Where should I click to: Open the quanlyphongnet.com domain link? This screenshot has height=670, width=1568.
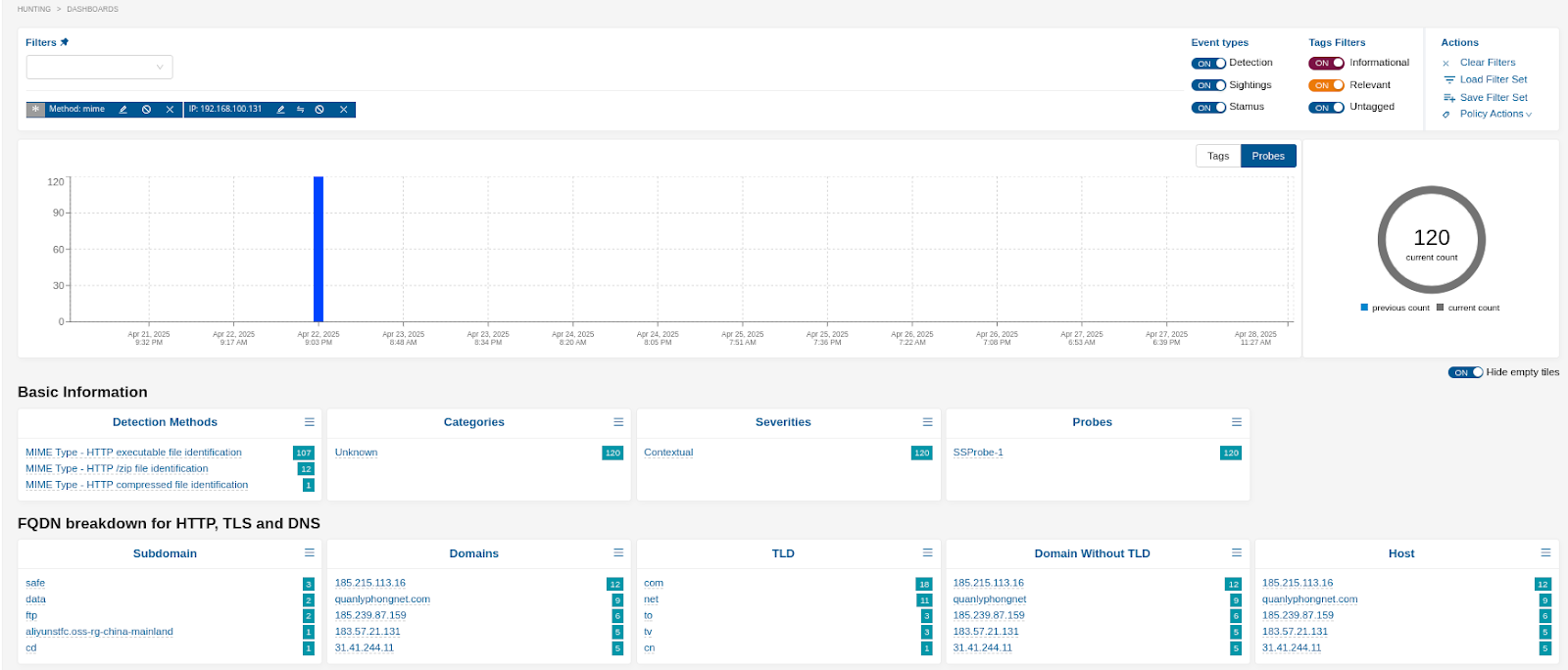point(382,599)
